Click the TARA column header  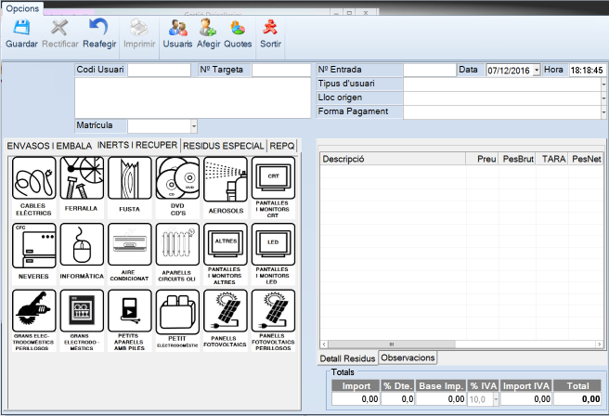552,159
